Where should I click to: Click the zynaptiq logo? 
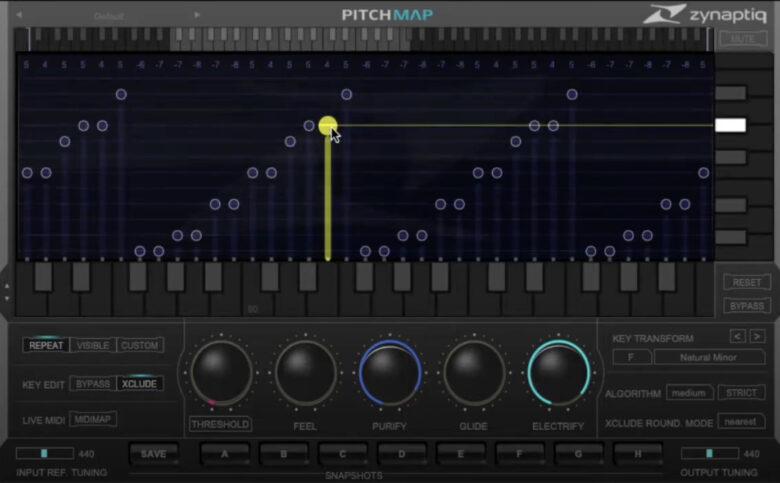tap(704, 14)
